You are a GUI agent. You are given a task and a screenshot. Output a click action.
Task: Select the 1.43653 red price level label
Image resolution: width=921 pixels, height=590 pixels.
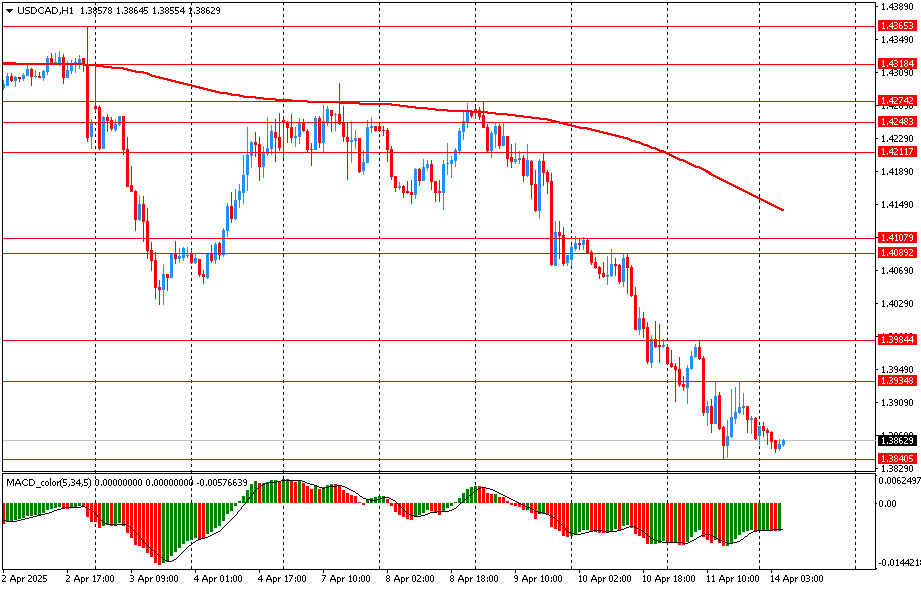896,26
